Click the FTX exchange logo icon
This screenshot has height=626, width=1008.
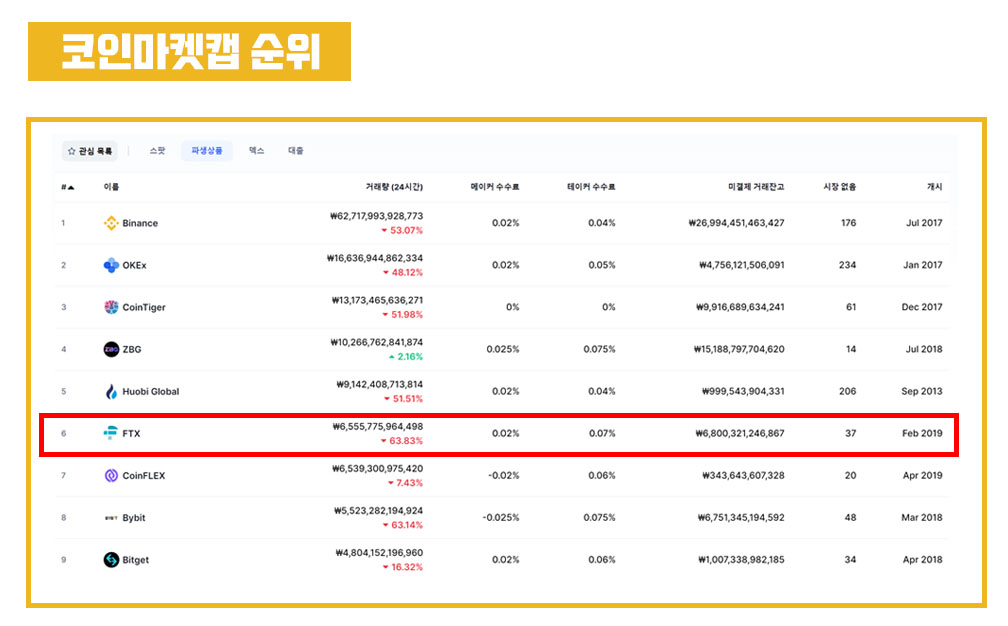click(111, 433)
